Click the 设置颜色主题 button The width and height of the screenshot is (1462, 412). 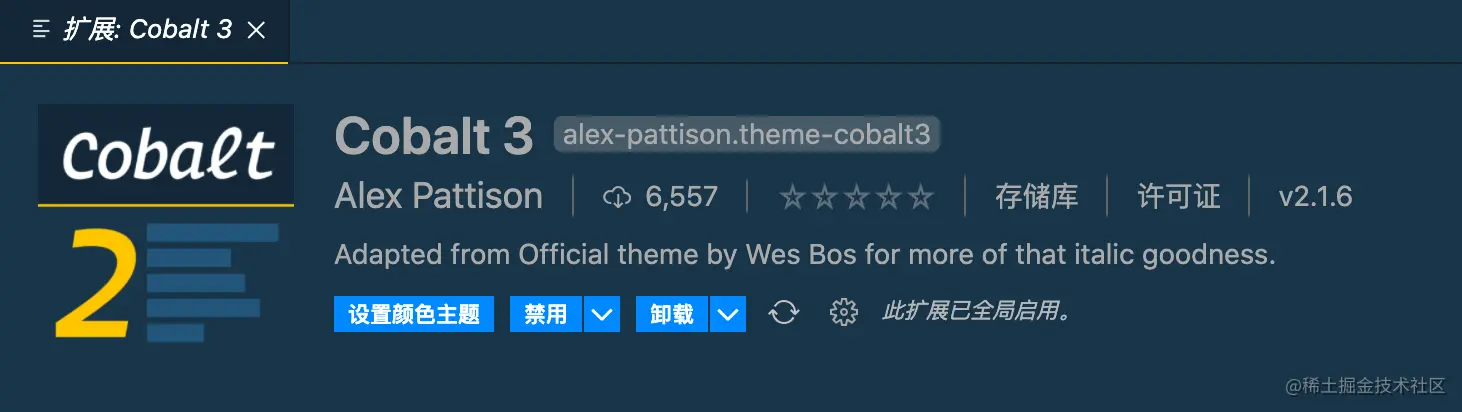414,314
